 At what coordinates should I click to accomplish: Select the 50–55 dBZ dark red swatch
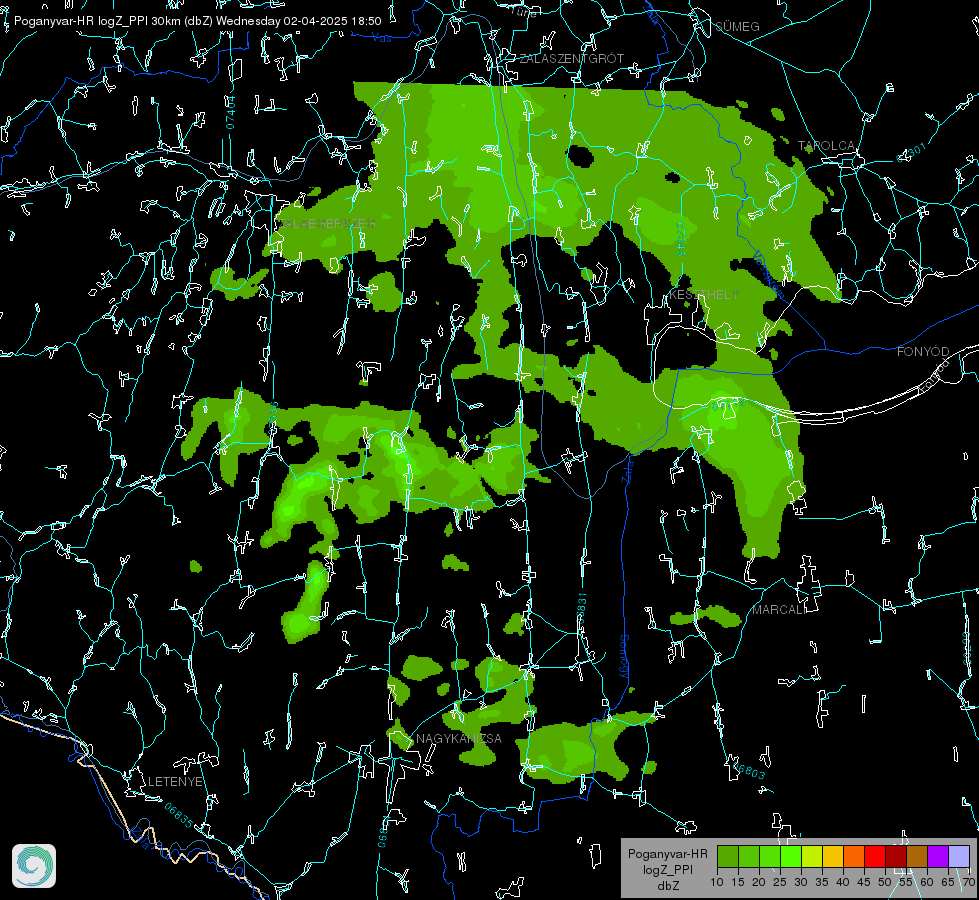pos(895,856)
